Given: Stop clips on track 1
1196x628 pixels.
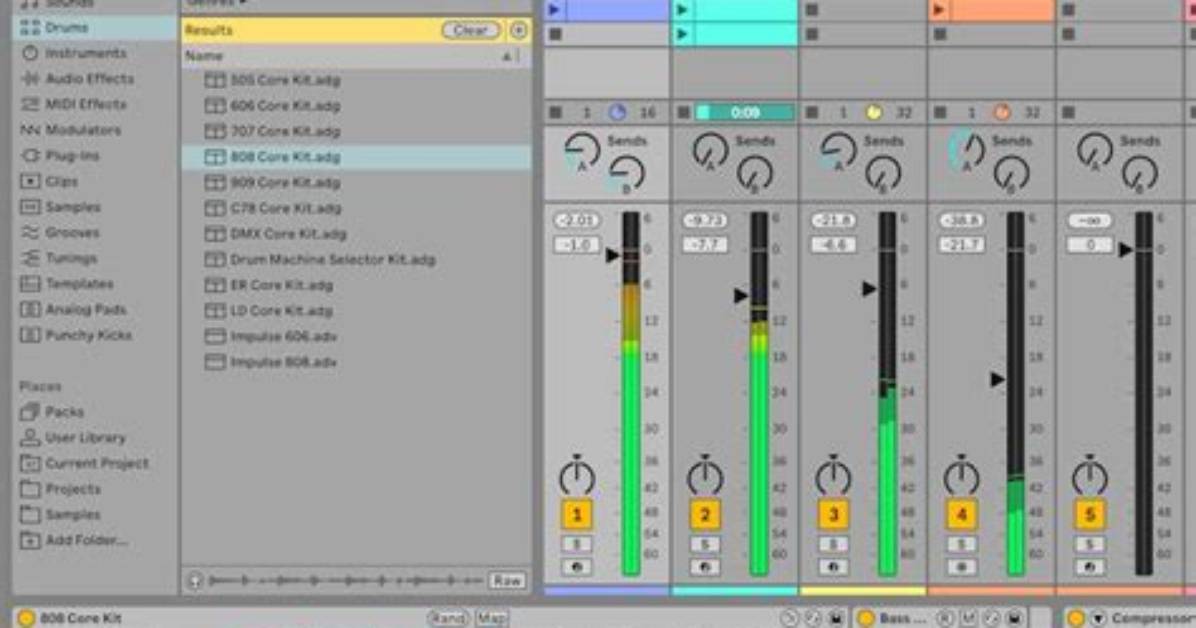Looking at the screenshot, I should click(555, 113).
